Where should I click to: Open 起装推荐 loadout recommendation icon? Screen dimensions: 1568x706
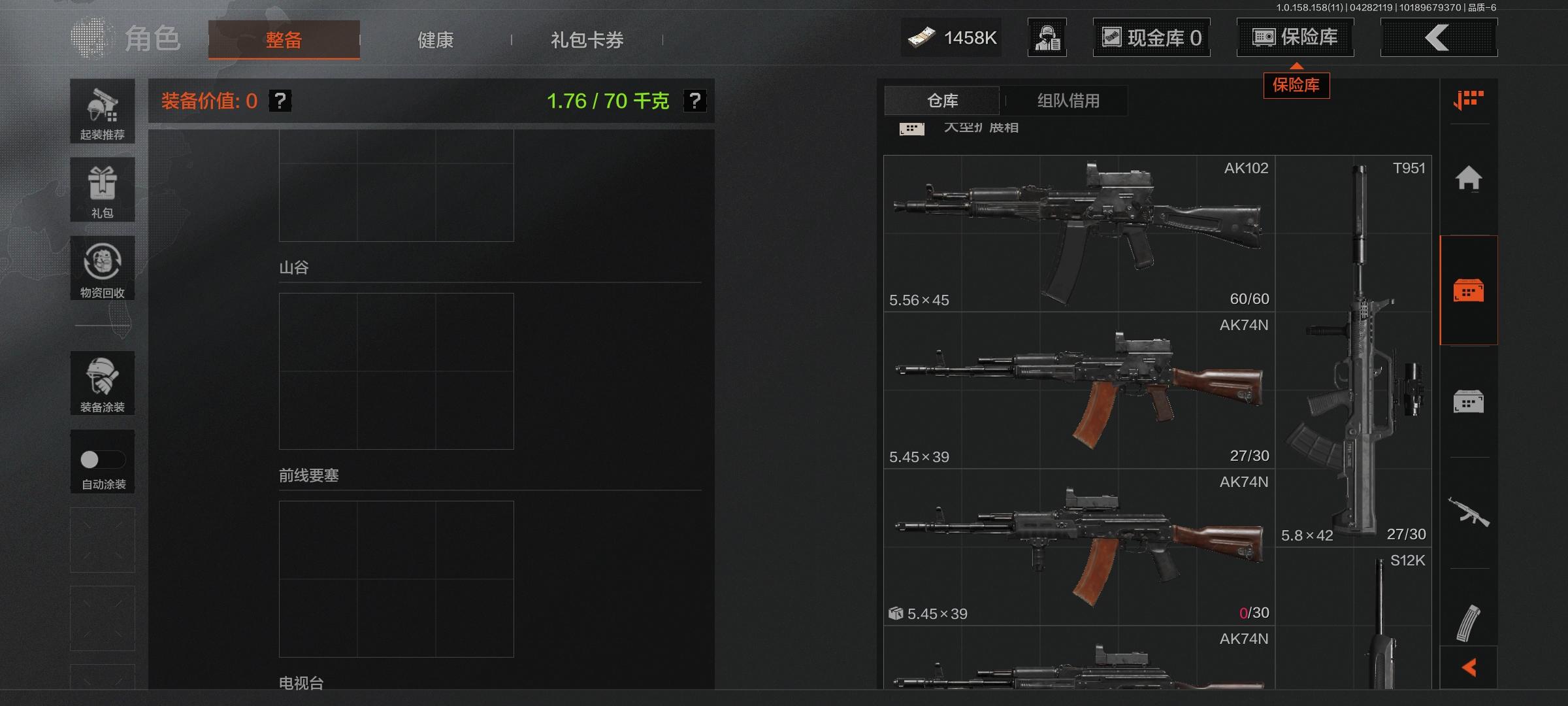(x=103, y=111)
